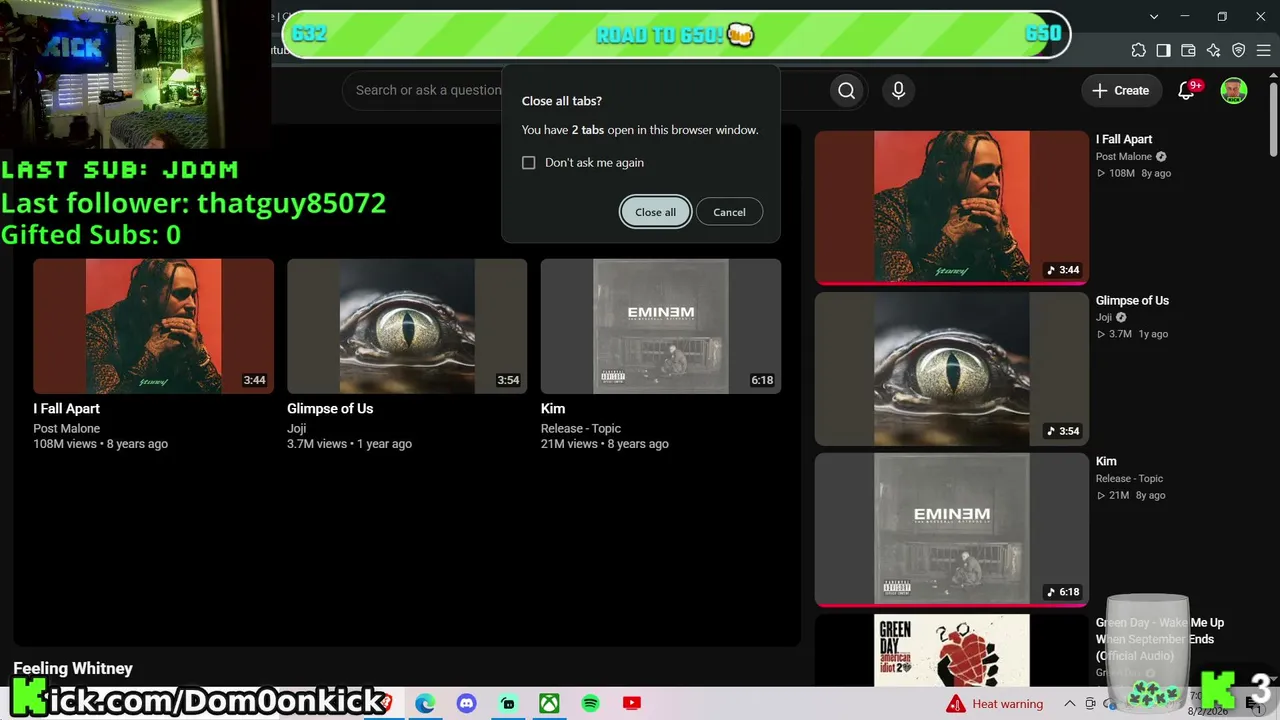
Task: Click the YouTube search magnifier button
Action: [847, 91]
